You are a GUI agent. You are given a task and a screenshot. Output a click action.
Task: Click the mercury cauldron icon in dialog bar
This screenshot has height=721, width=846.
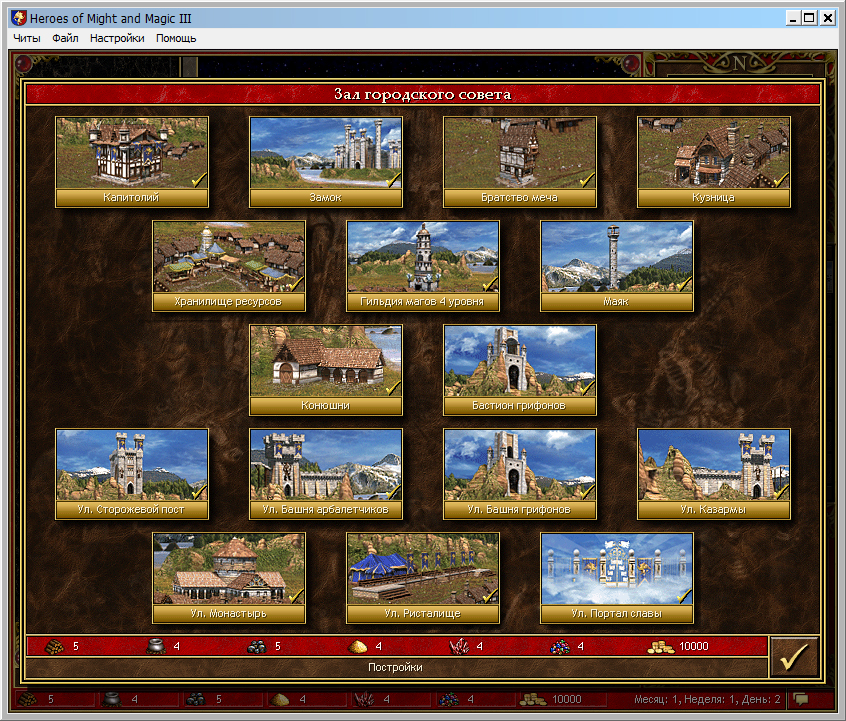coord(156,646)
